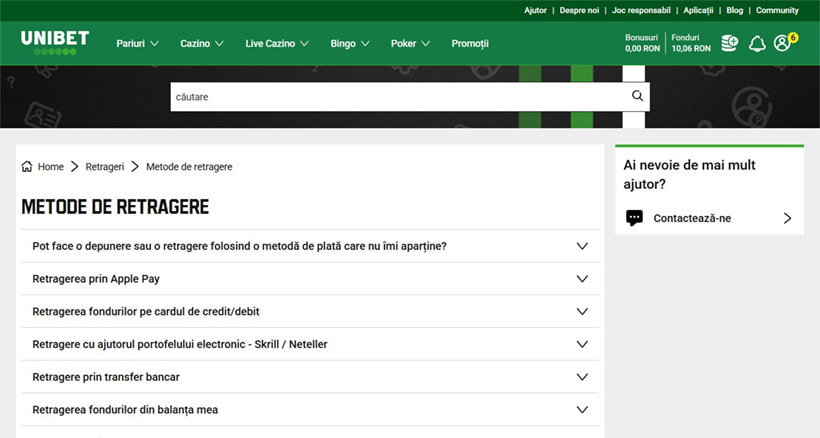Expand Retragere prin transfer bancar
This screenshot has height=438, width=820.
tap(310, 377)
